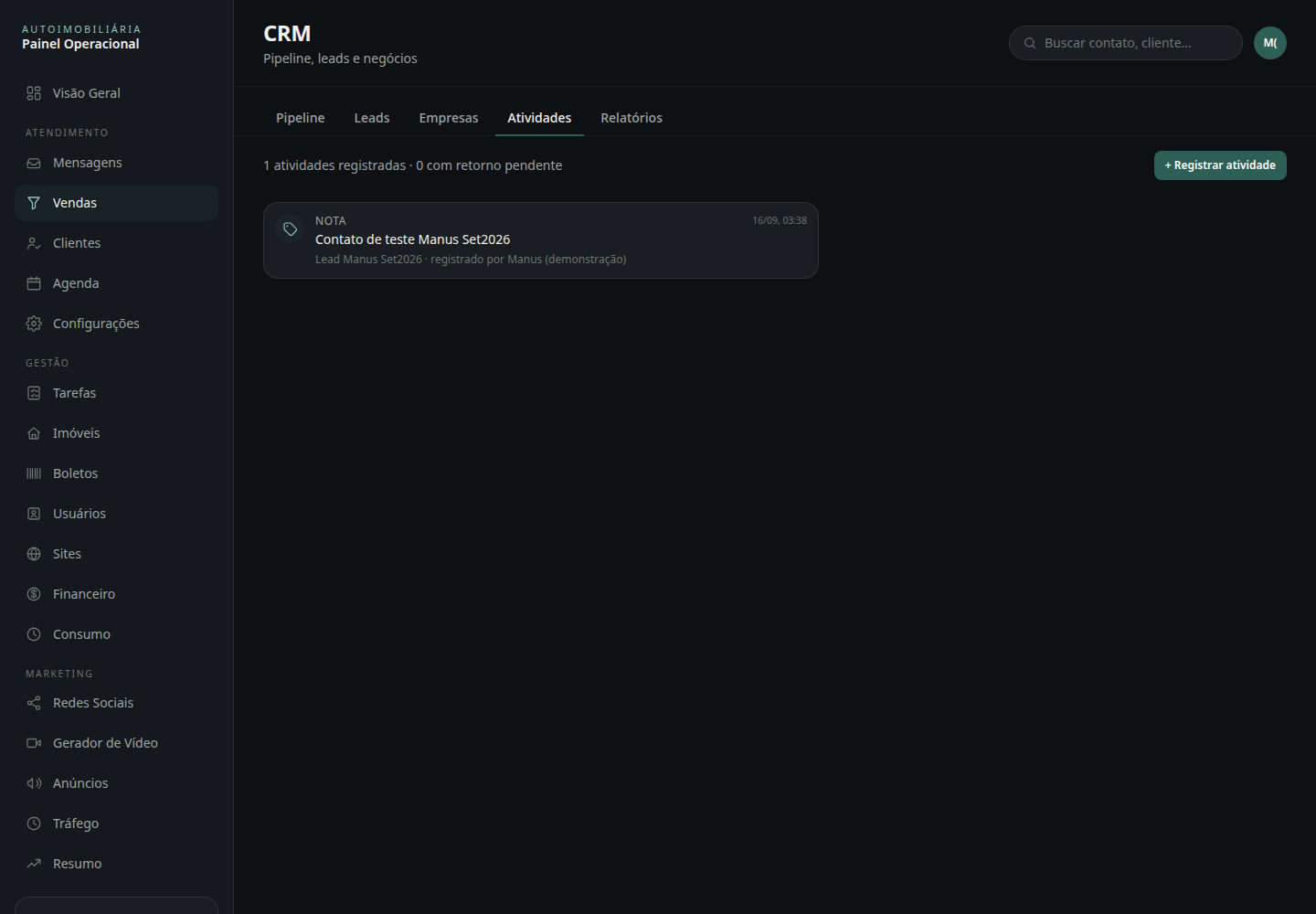Click the Usuários profile icon
1316x914 pixels.
click(x=34, y=514)
